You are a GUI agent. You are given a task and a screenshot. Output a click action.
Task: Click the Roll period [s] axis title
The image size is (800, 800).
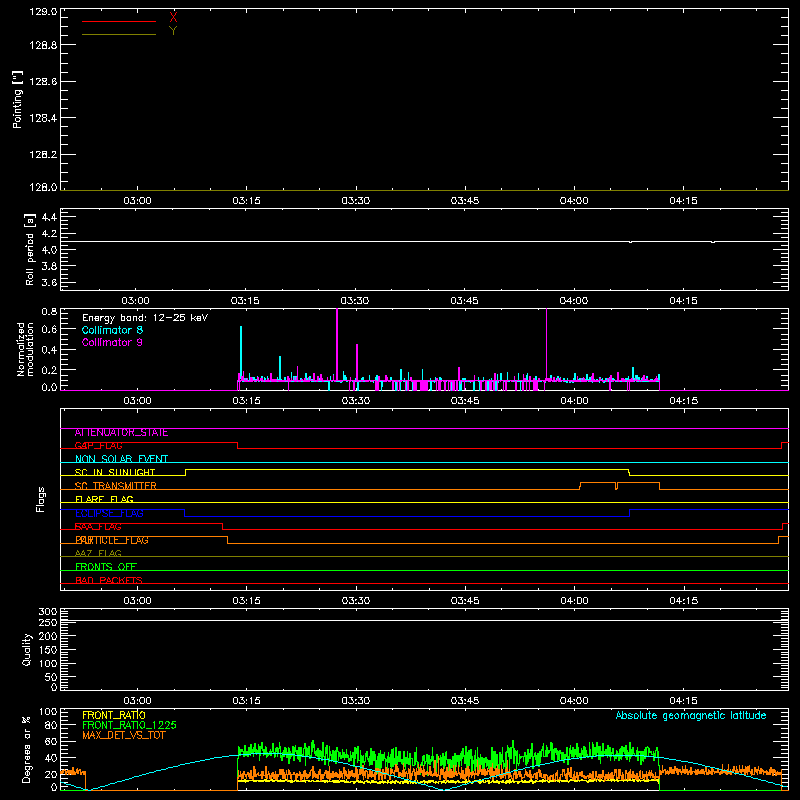pos(30,249)
